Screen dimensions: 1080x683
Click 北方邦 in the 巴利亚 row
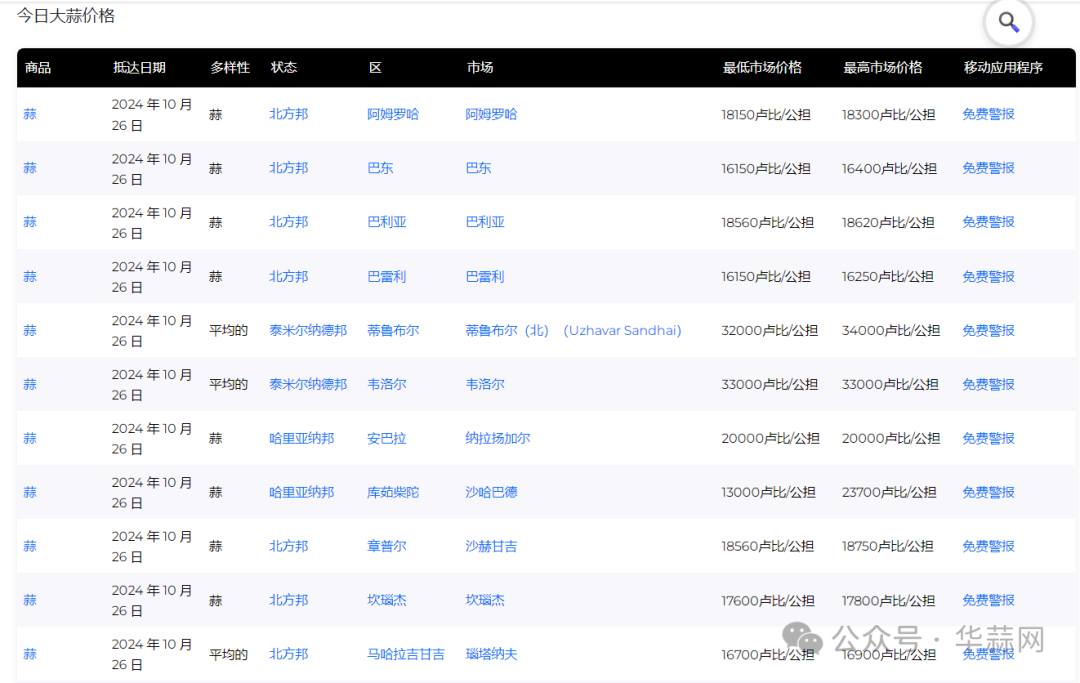[289, 222]
